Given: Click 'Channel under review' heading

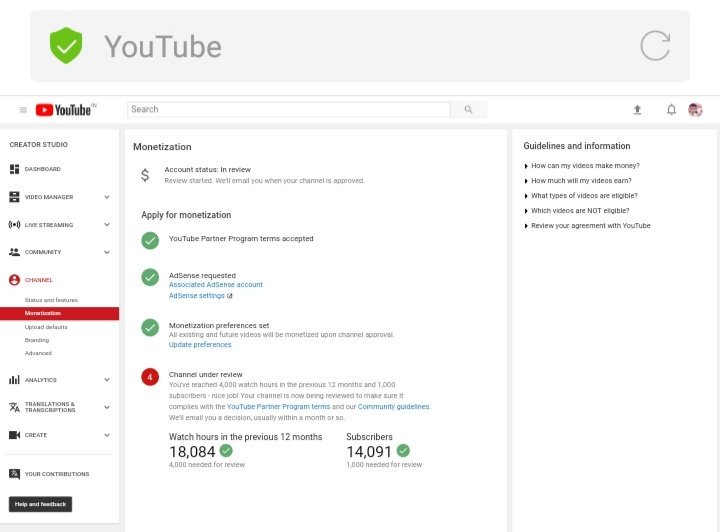Looking at the screenshot, I should tap(206, 375).
